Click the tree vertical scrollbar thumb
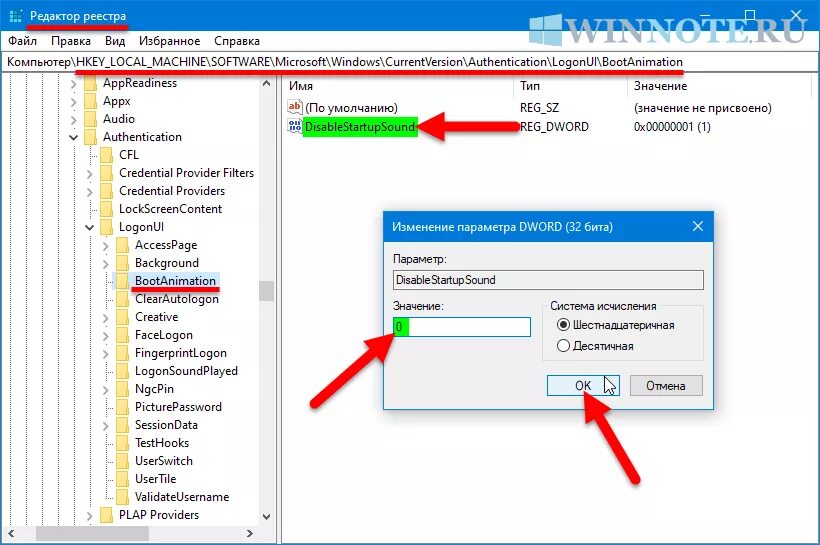 pos(267,291)
